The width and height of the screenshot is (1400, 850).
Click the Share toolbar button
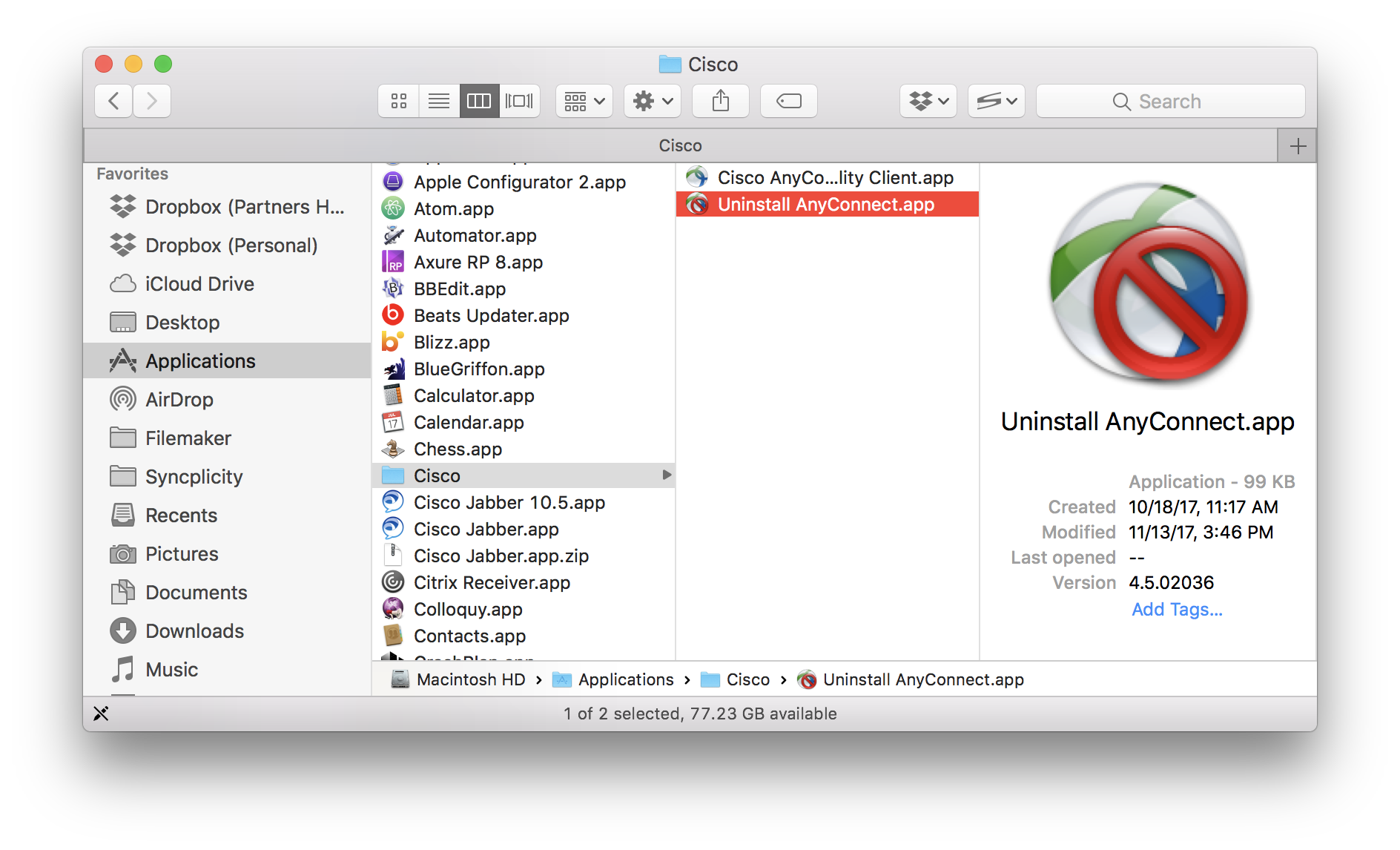(721, 101)
